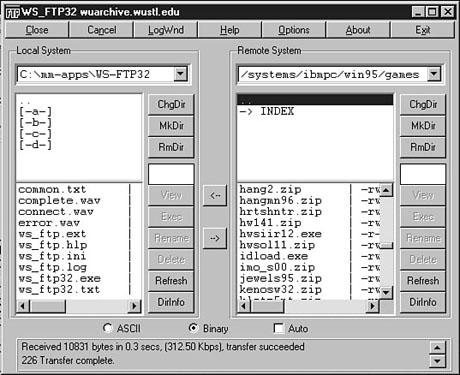Select local file complete.wav
The width and height of the screenshot is (460, 375).
[59, 201]
